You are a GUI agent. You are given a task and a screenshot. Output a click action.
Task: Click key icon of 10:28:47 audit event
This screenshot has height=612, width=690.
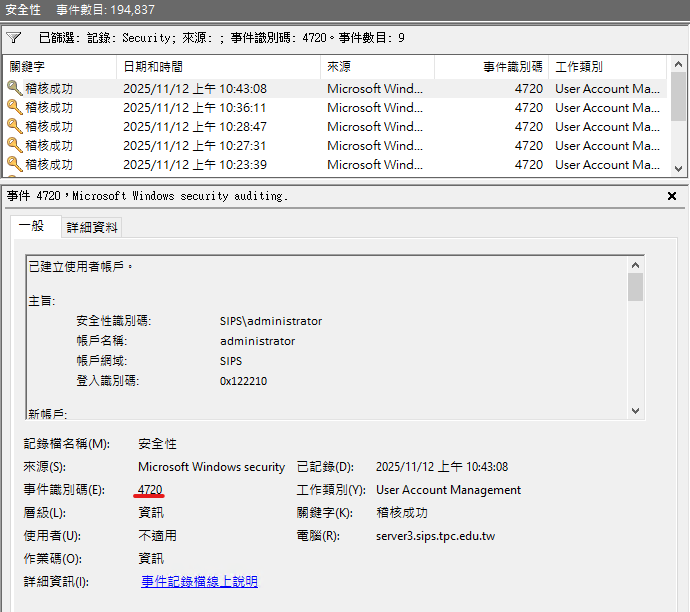click(x=14, y=126)
